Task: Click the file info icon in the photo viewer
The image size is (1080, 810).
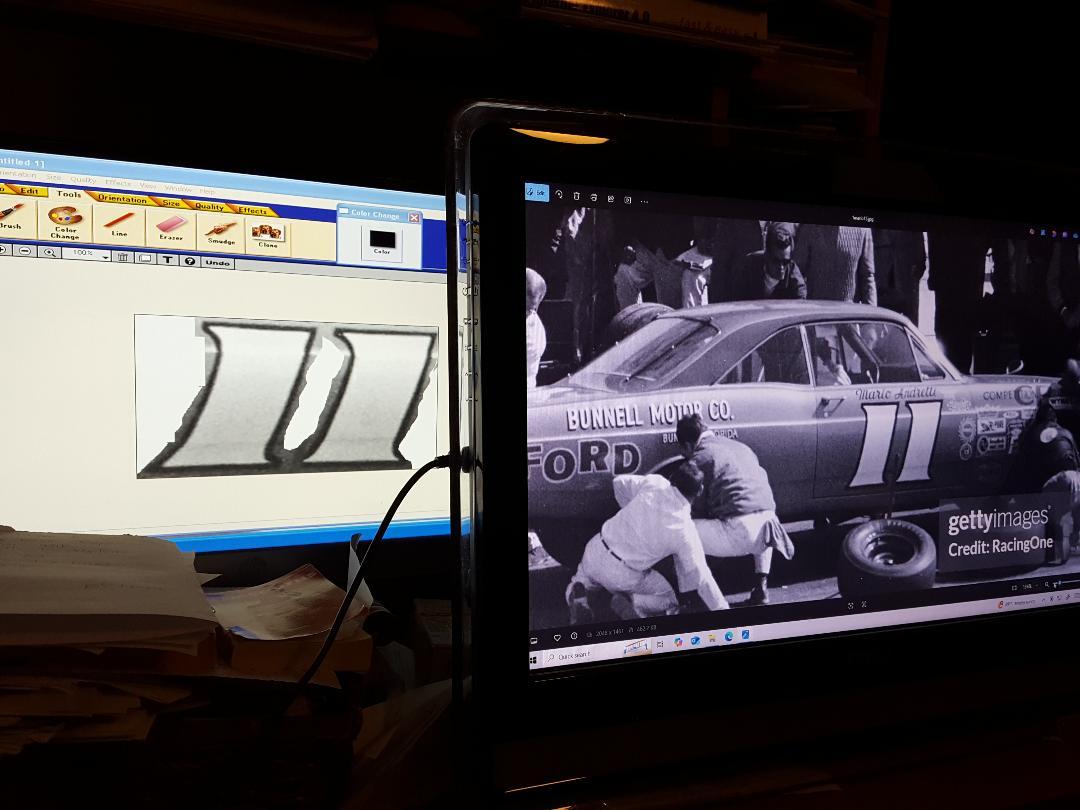Action: (573, 636)
